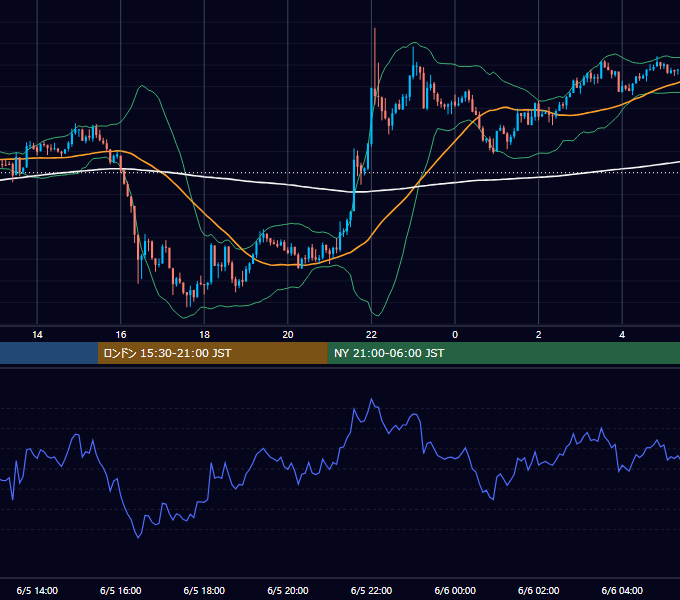Image resolution: width=680 pixels, height=600 pixels.
Task: Click the upper axis hour label 20
Action: coord(288,335)
